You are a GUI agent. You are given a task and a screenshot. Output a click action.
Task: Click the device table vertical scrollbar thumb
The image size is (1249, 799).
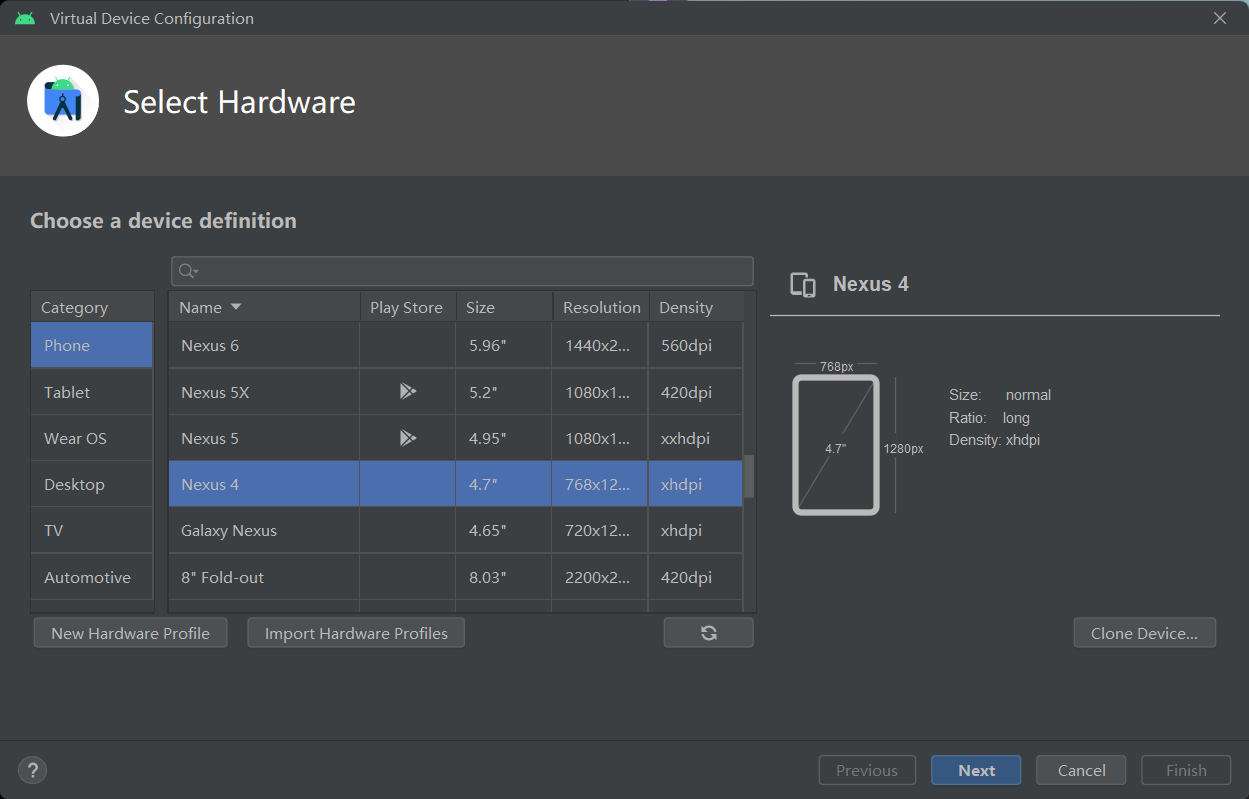(749, 476)
